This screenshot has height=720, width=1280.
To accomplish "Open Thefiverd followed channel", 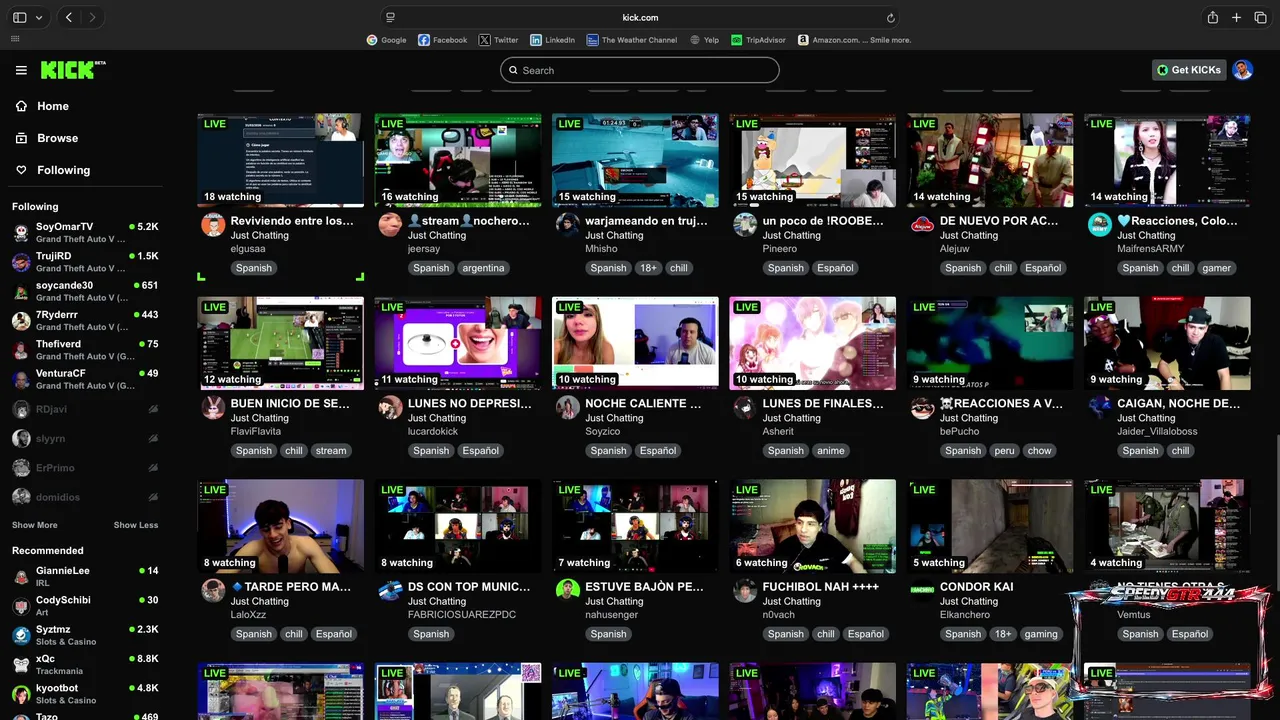I will 85,350.
